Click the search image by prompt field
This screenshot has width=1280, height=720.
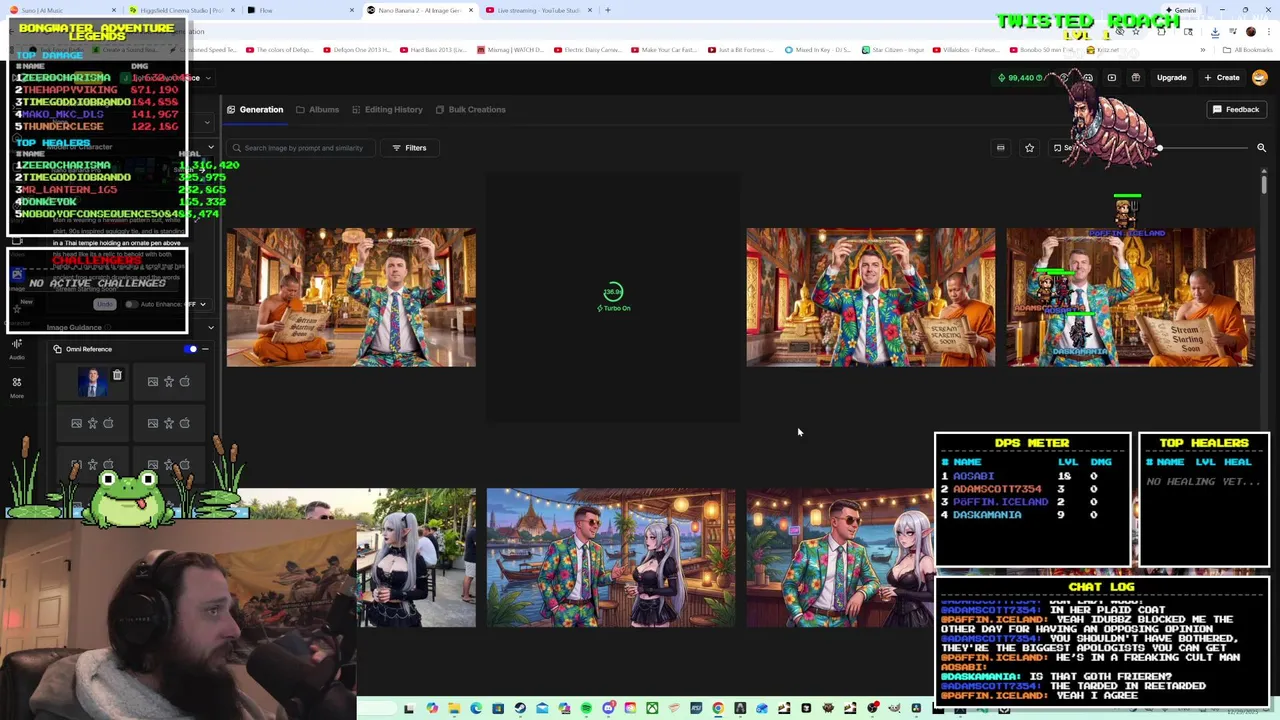pyautogui.click(x=303, y=148)
